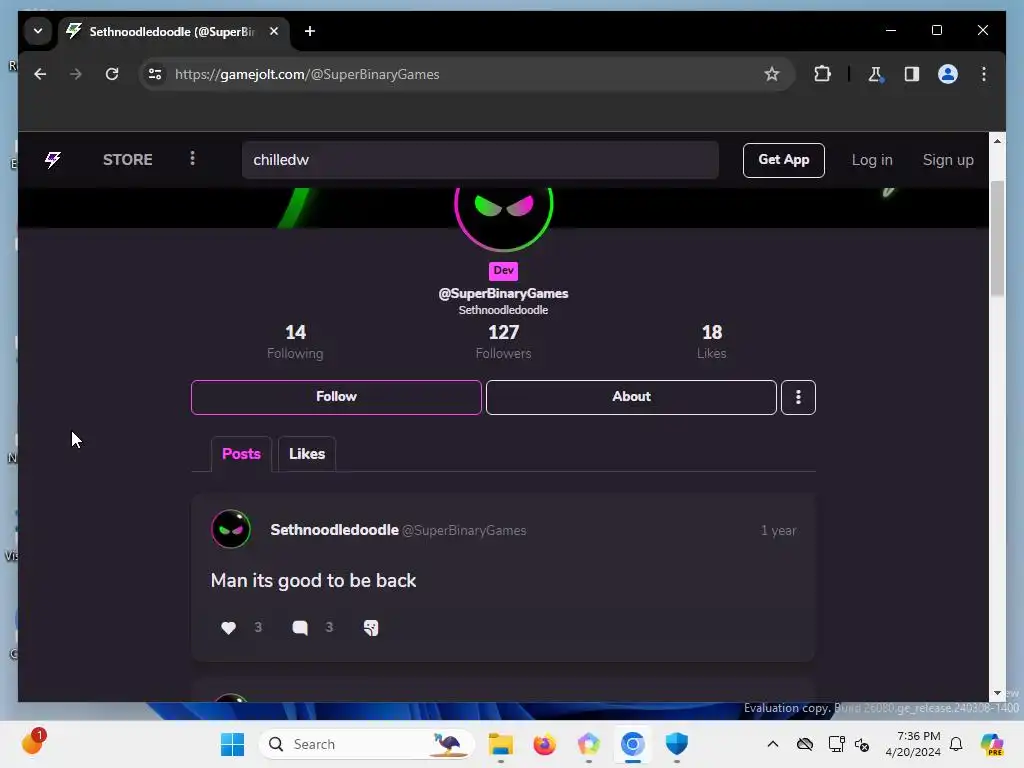This screenshot has height=768, width=1024.
Task: Toggle the browser side panel
Action: pyautogui.click(x=912, y=74)
